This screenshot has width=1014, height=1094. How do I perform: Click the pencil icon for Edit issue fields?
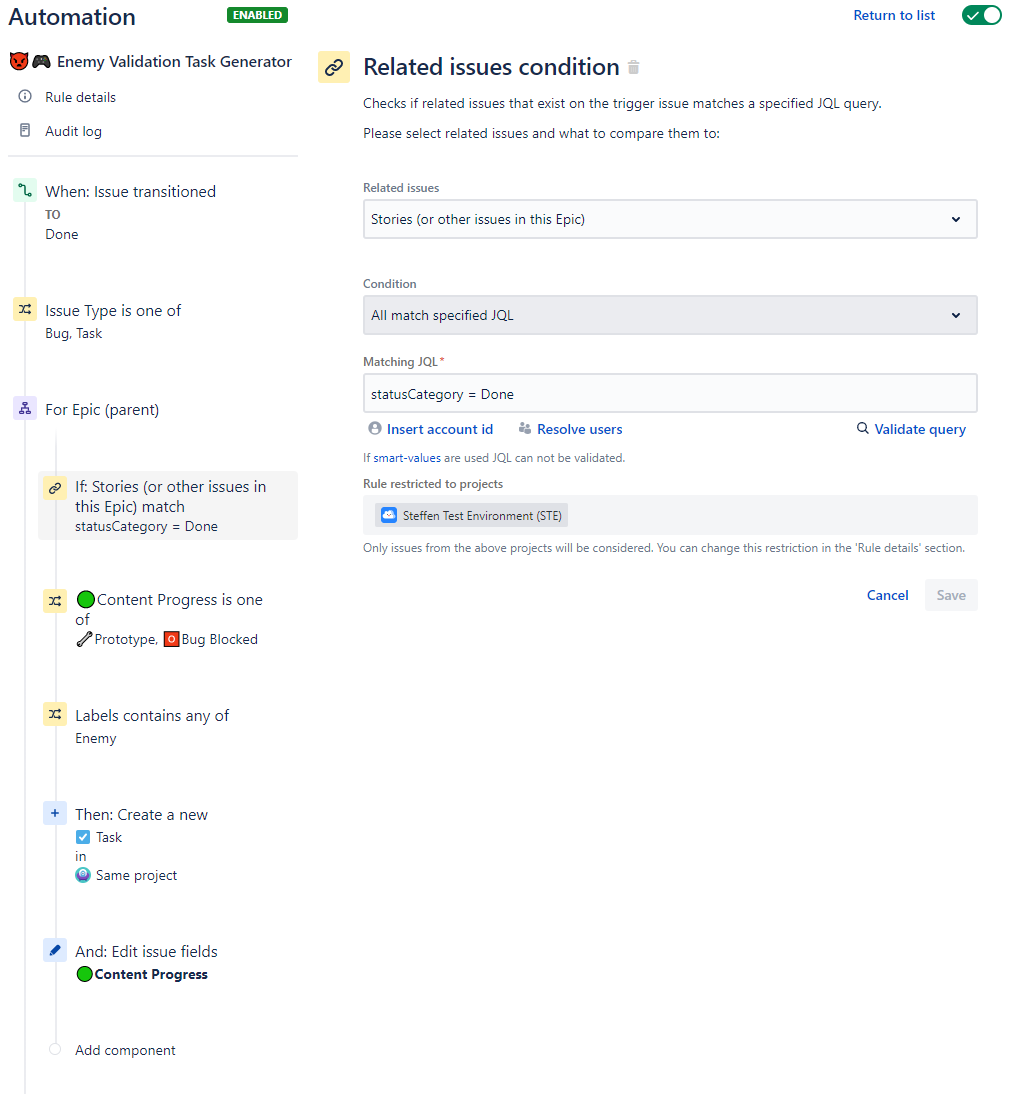point(55,950)
